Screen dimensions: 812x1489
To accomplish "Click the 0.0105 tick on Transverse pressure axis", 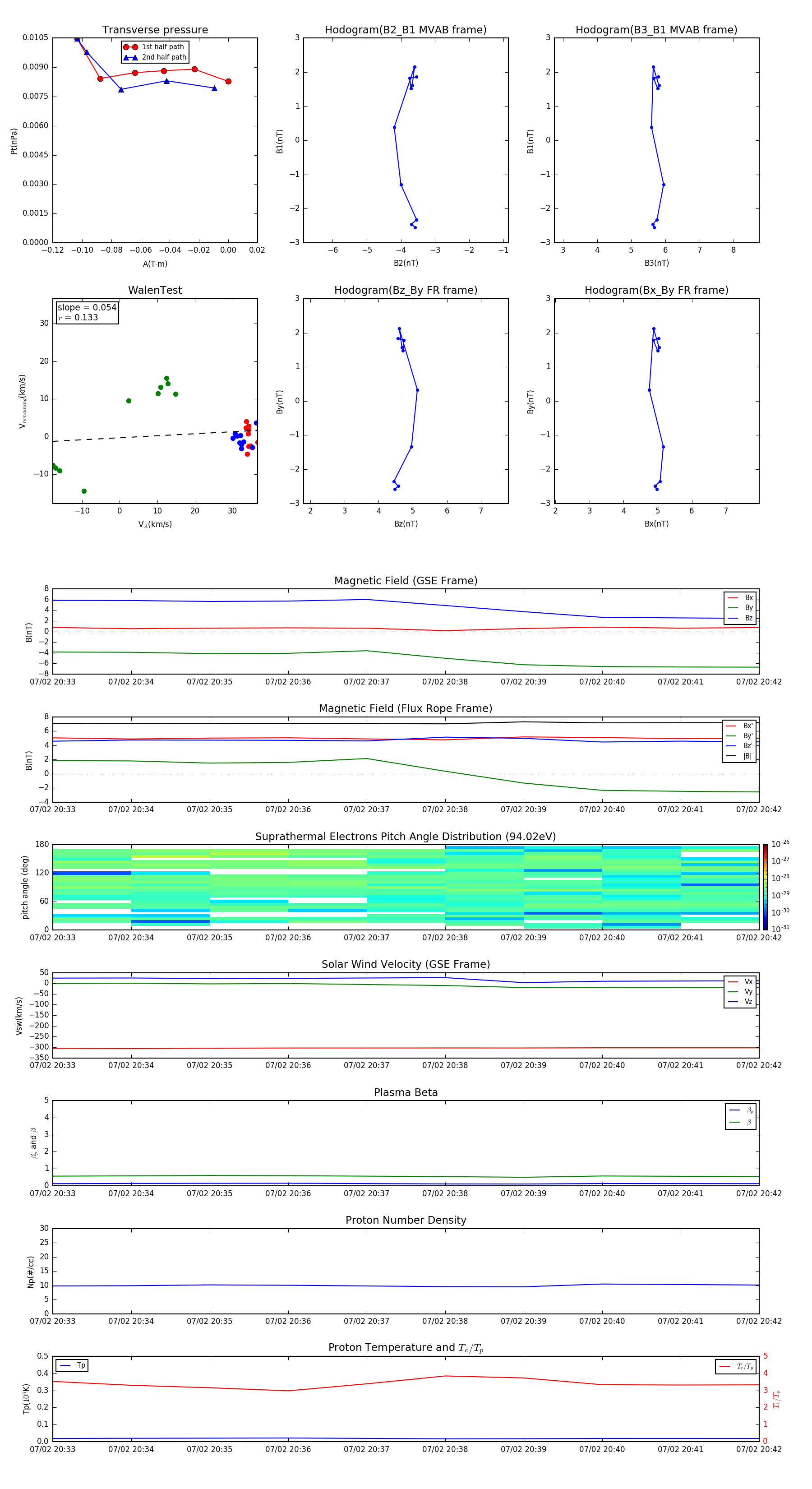I will (x=35, y=37).
